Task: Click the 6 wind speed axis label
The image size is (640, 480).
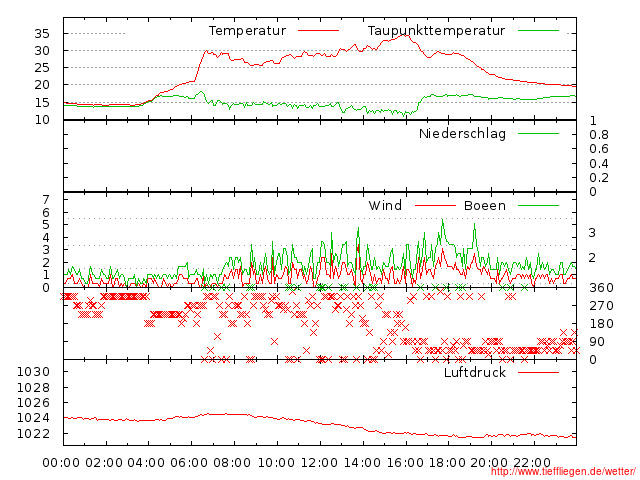Action: [x=46, y=212]
